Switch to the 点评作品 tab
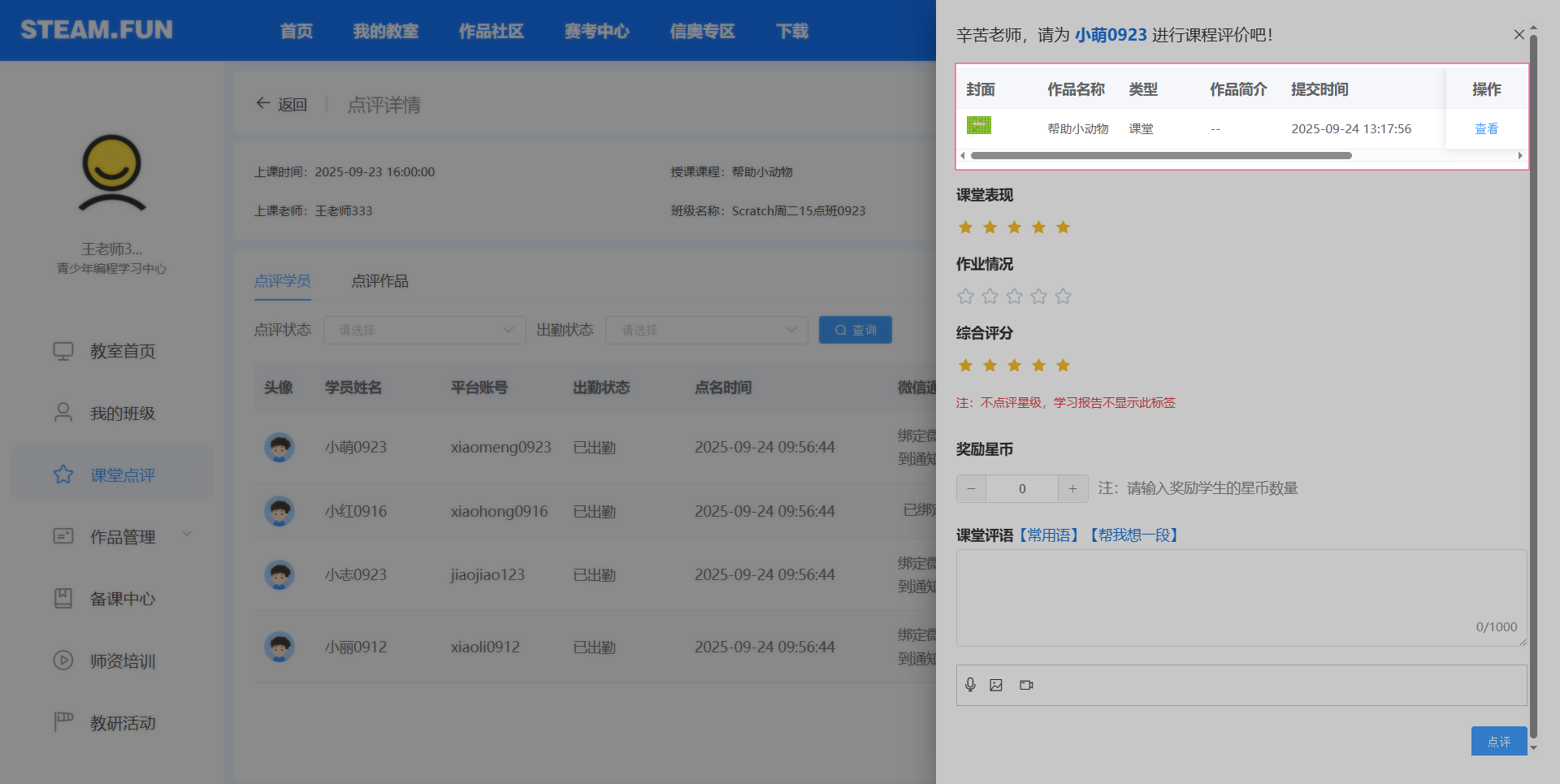The height and width of the screenshot is (784, 1560). click(x=379, y=281)
